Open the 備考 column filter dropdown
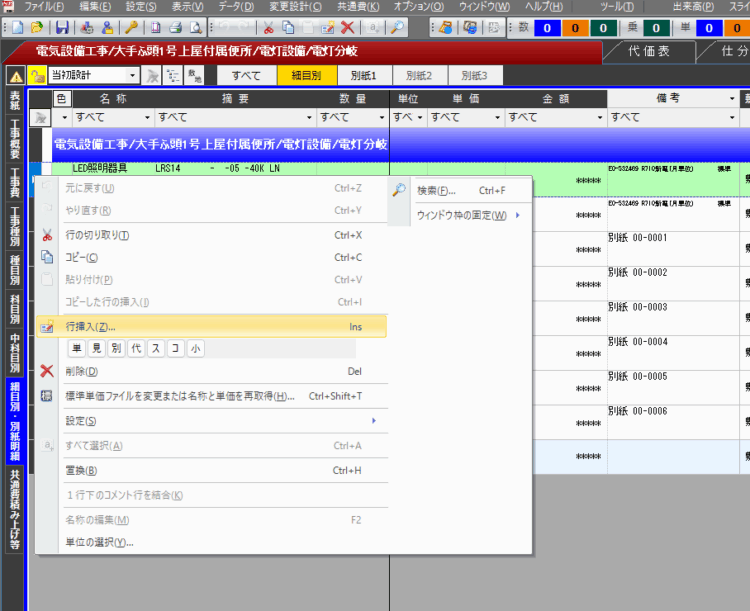Screen dimensions: 750x611 [x=671, y=117]
